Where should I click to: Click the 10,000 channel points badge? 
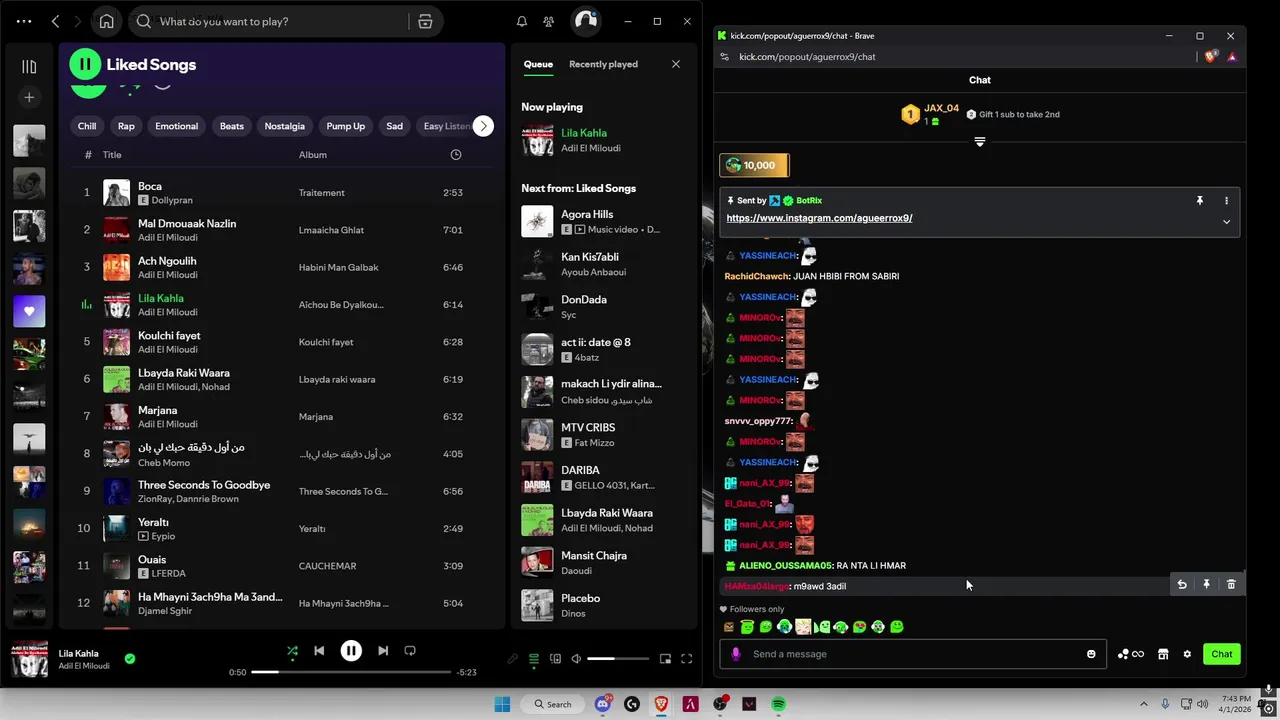coord(754,165)
